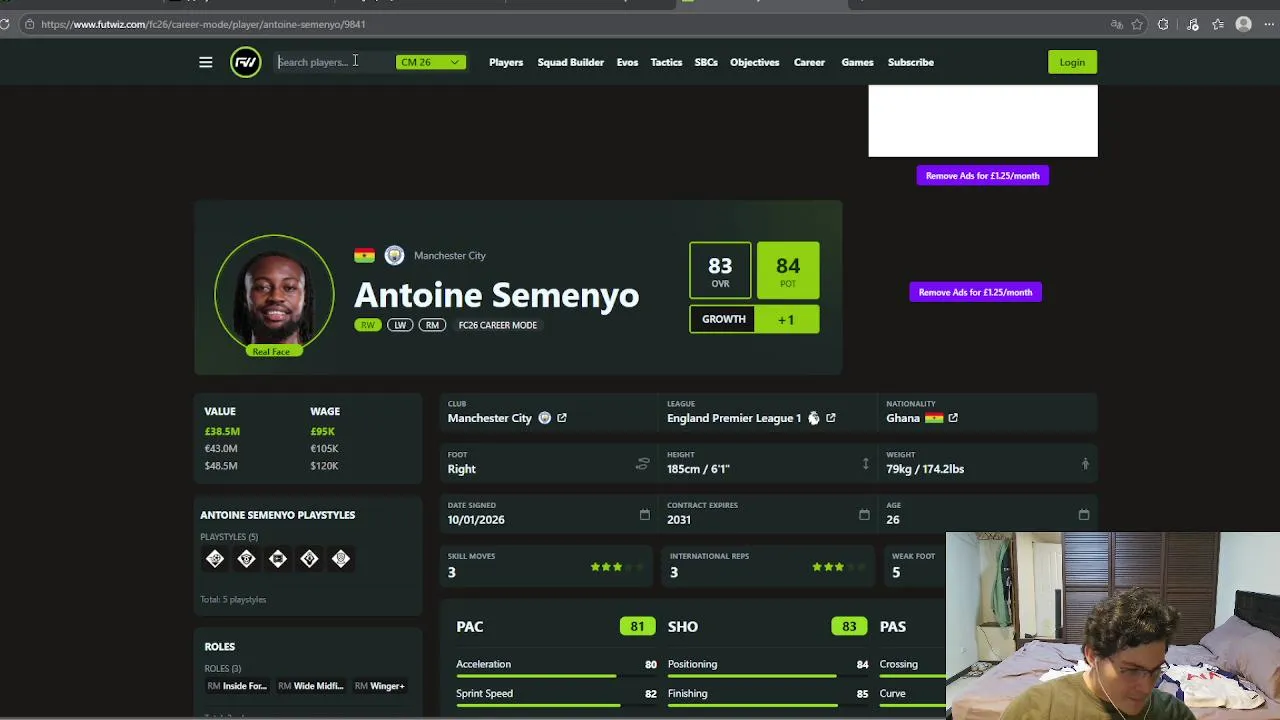Add page to favorites with star icon
Screen dimensions: 1280x720
tap(1137, 24)
